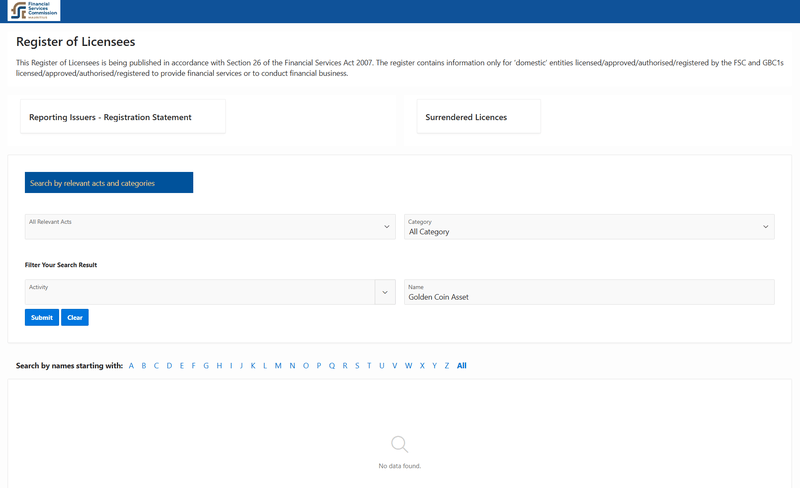Filter names starting with letter A
Image resolution: width=800 pixels, height=488 pixels.
(131, 365)
